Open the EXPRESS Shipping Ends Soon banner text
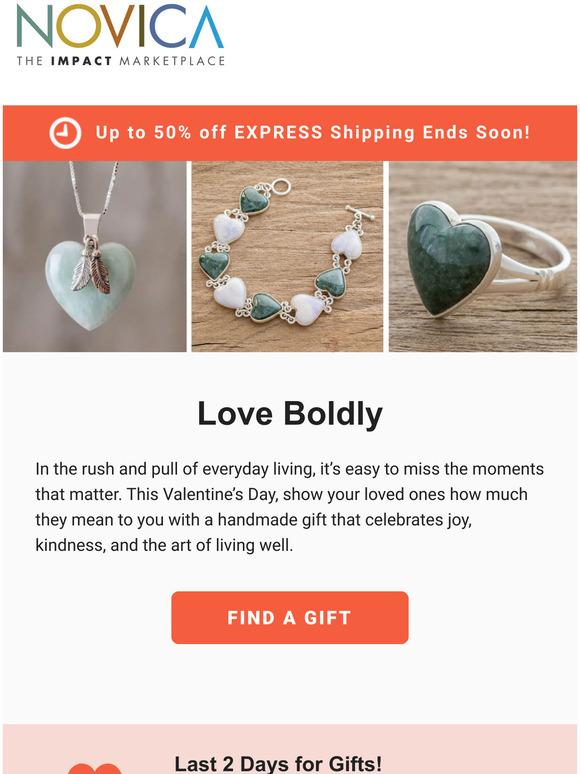This screenshot has height=774, width=580. [x=312, y=133]
